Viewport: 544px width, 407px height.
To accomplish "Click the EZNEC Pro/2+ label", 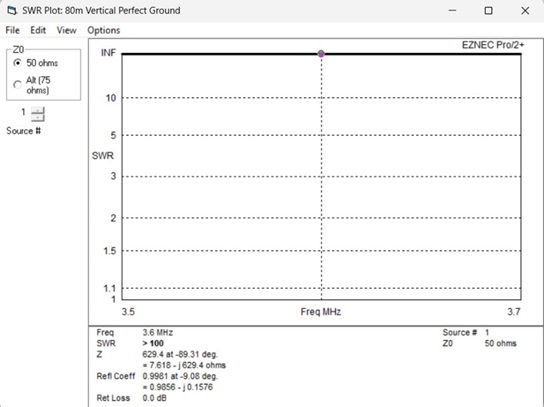I will [x=493, y=45].
